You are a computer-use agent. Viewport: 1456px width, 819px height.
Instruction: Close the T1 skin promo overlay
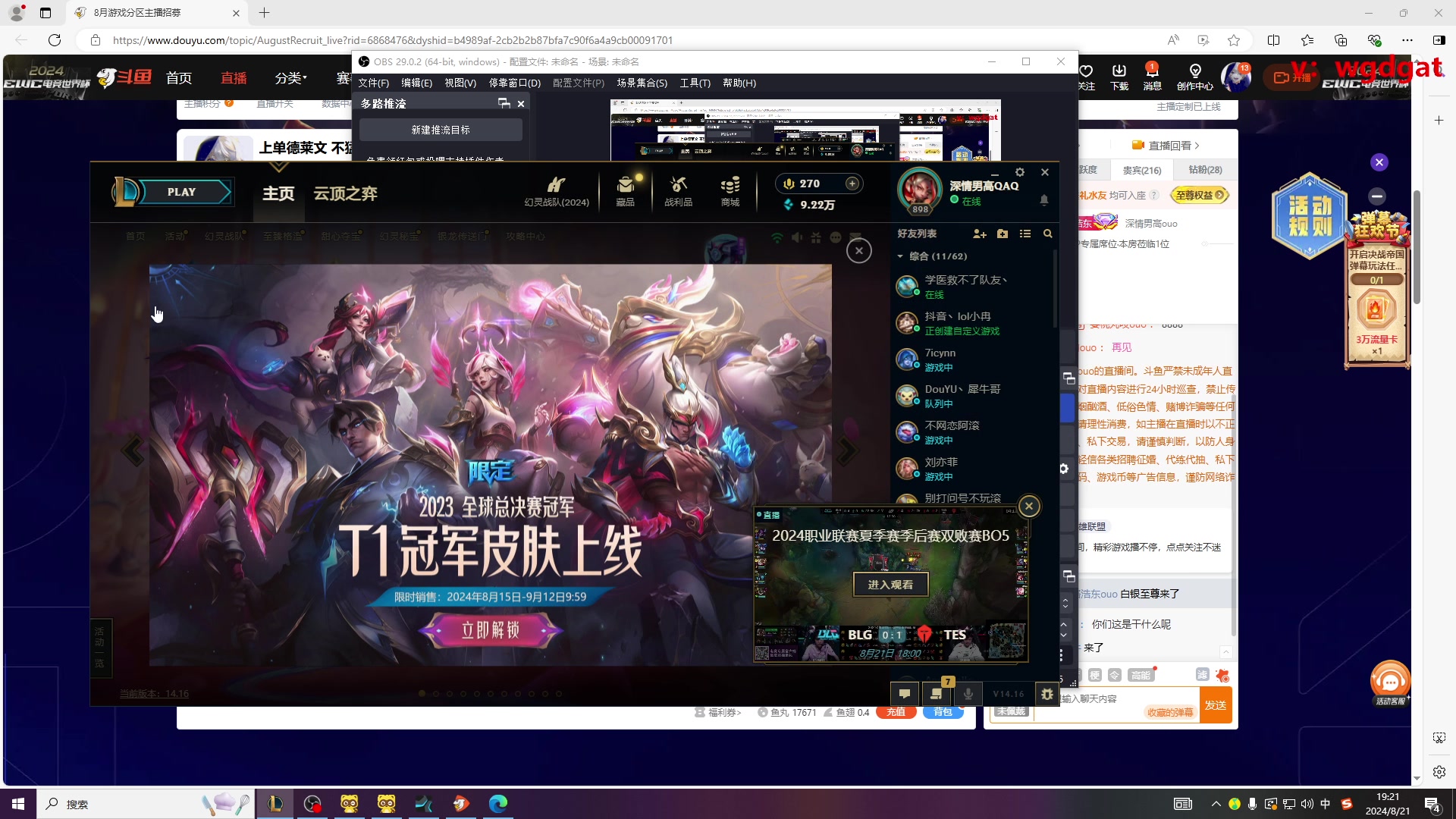click(859, 251)
